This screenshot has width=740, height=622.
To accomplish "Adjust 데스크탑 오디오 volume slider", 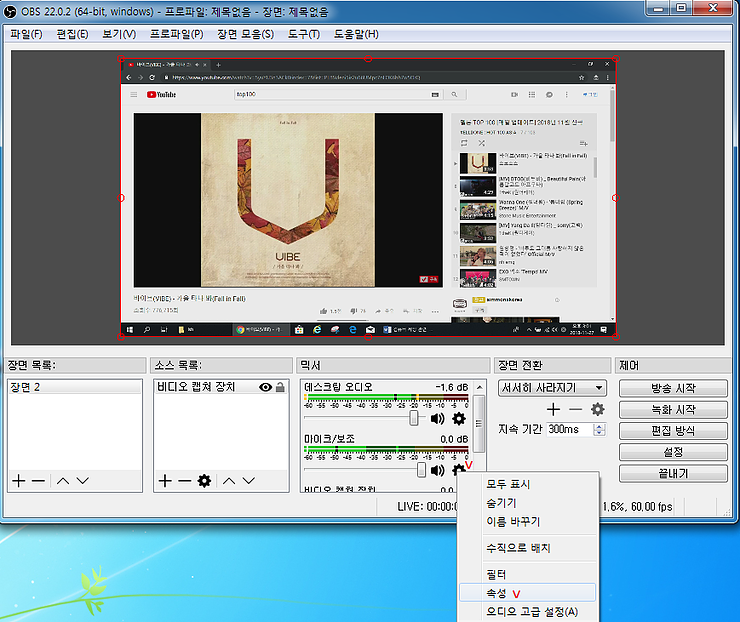I will (414, 418).
